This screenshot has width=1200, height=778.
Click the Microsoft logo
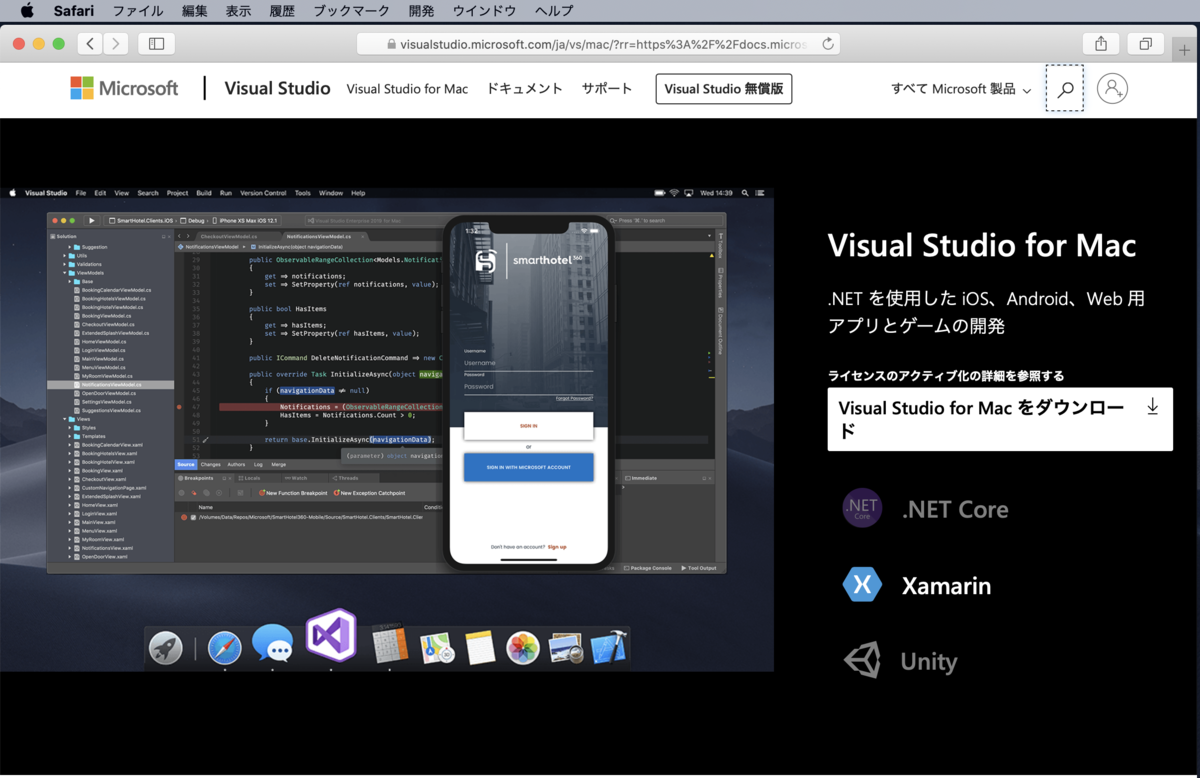124,88
